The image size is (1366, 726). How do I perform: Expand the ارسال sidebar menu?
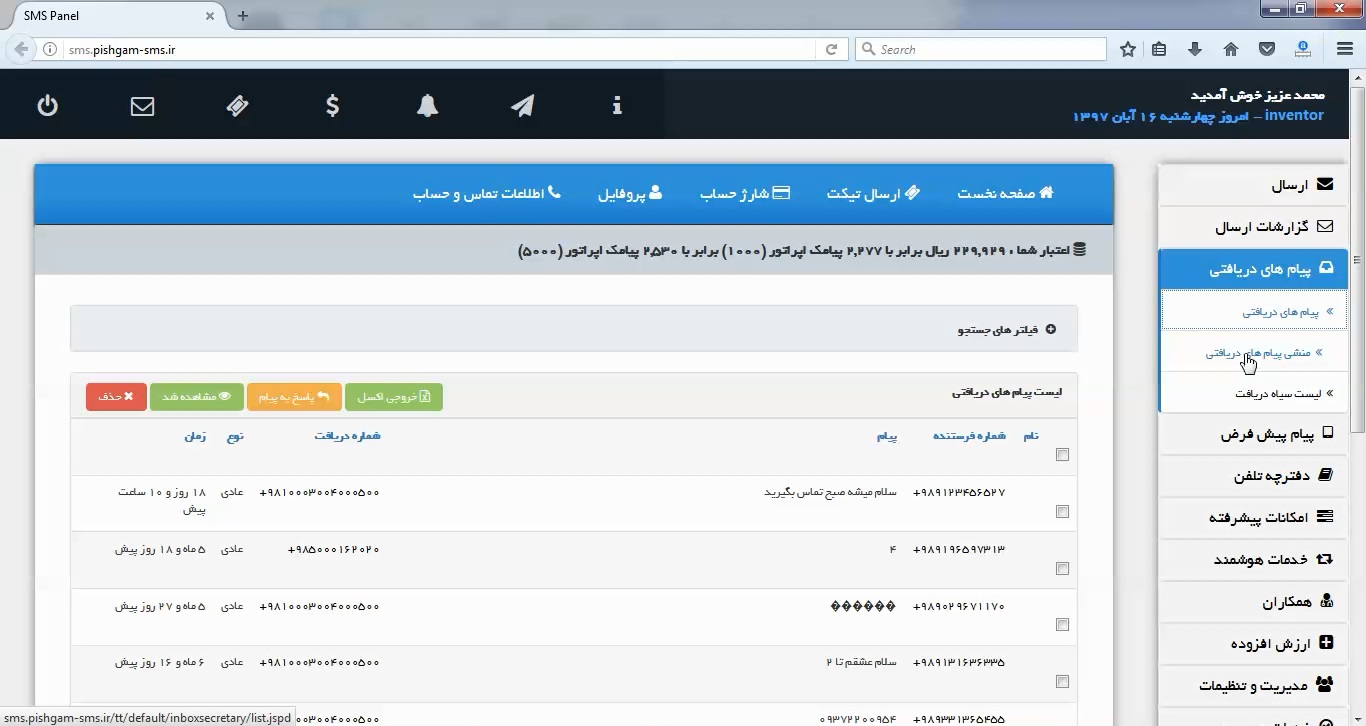pos(1253,185)
